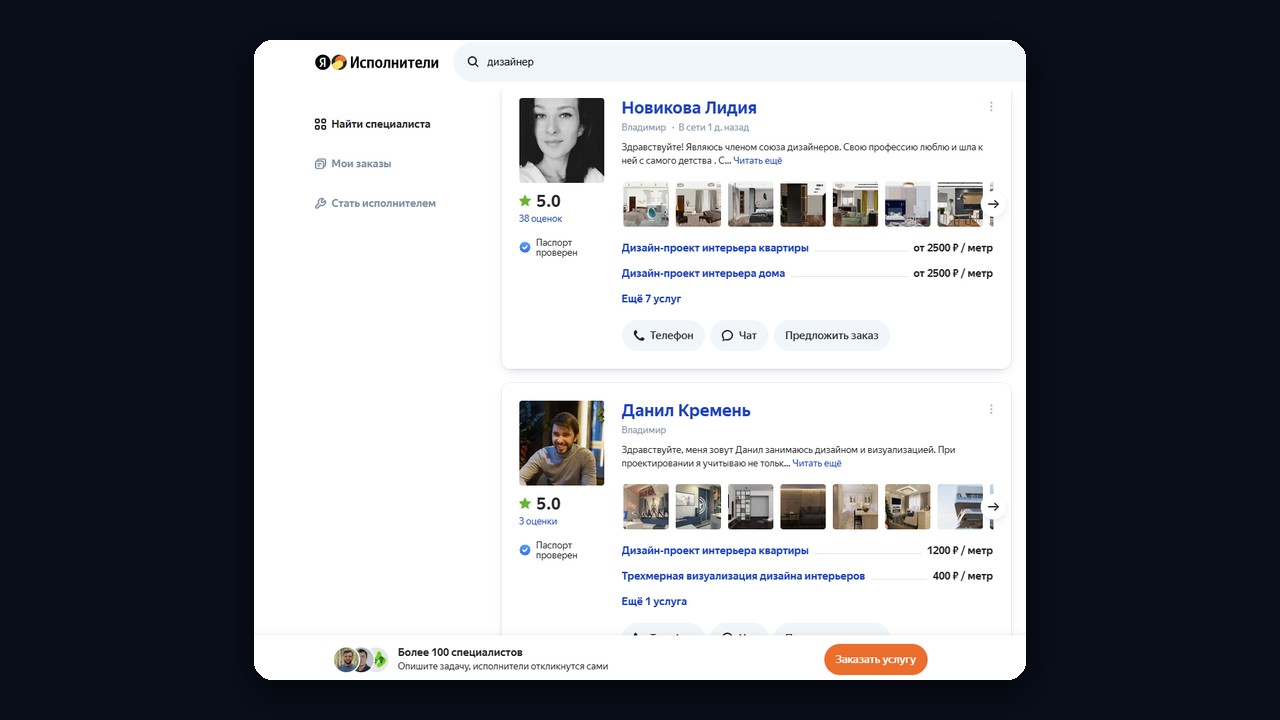Open the three-dot menu on Данил Кремень's card
Viewport: 1280px width, 720px height.
pos(991,409)
